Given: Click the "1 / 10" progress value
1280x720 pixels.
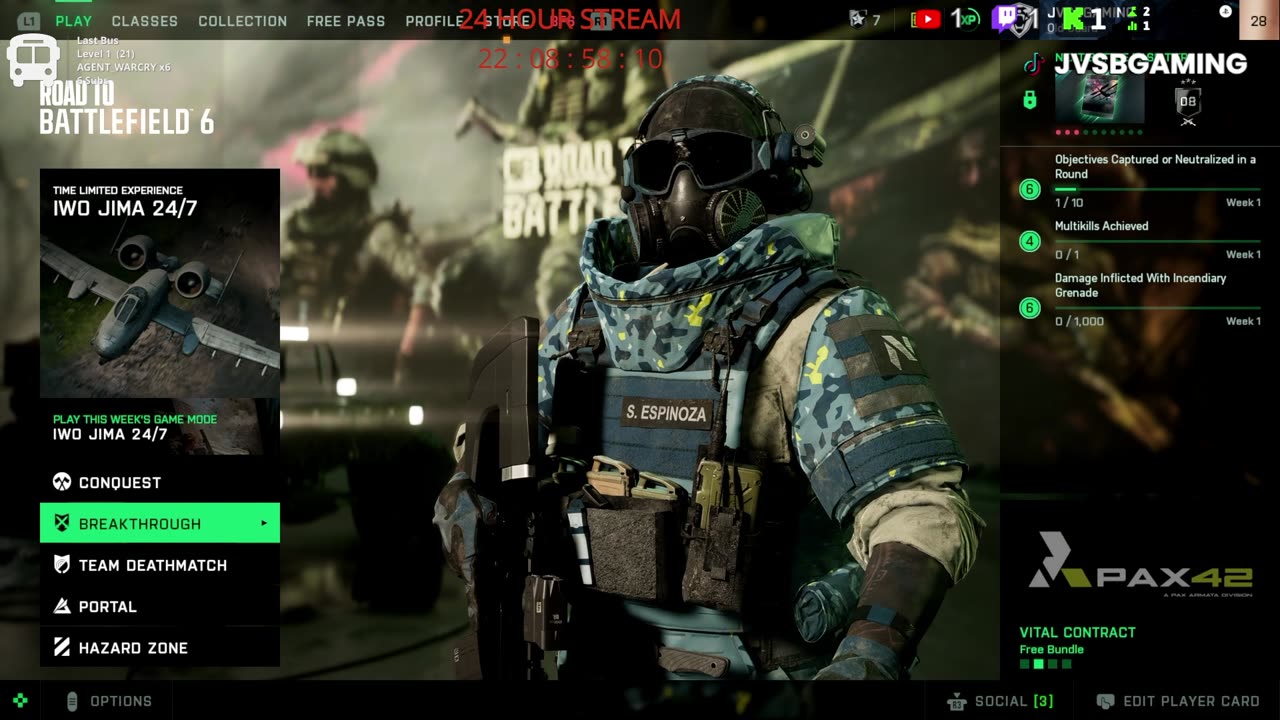Looking at the screenshot, I should [x=1069, y=203].
